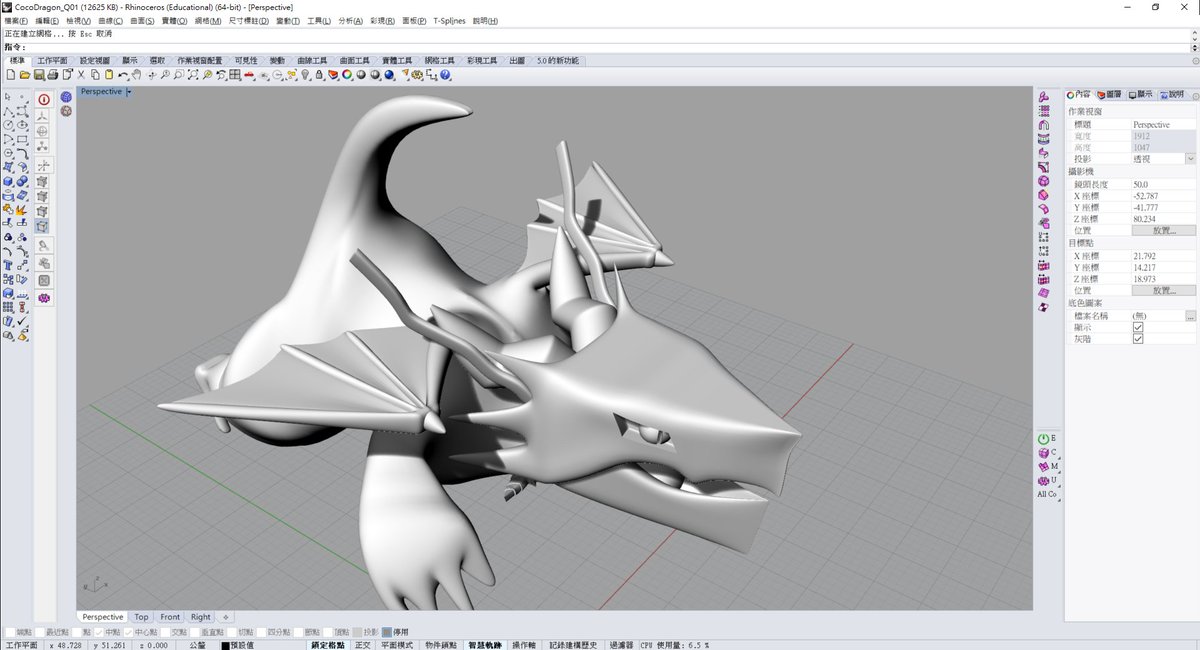Click the red car Named Views icon
The height and width of the screenshot is (650, 1200).
click(x=250, y=75)
